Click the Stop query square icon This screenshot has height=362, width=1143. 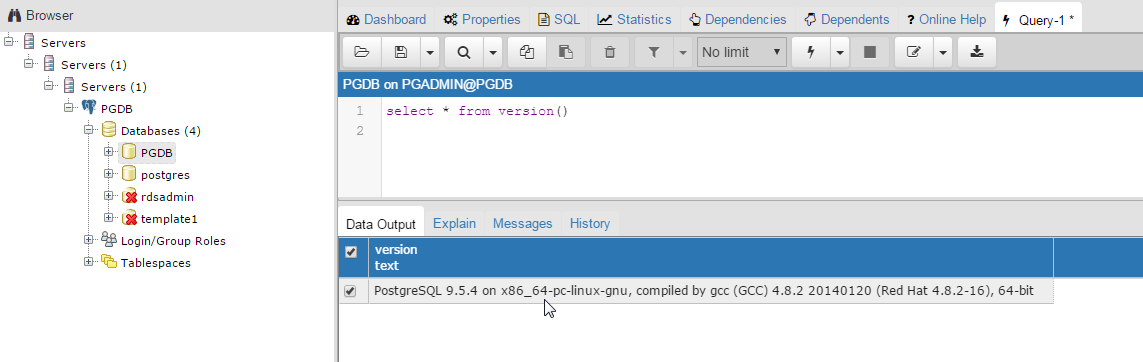pos(870,52)
